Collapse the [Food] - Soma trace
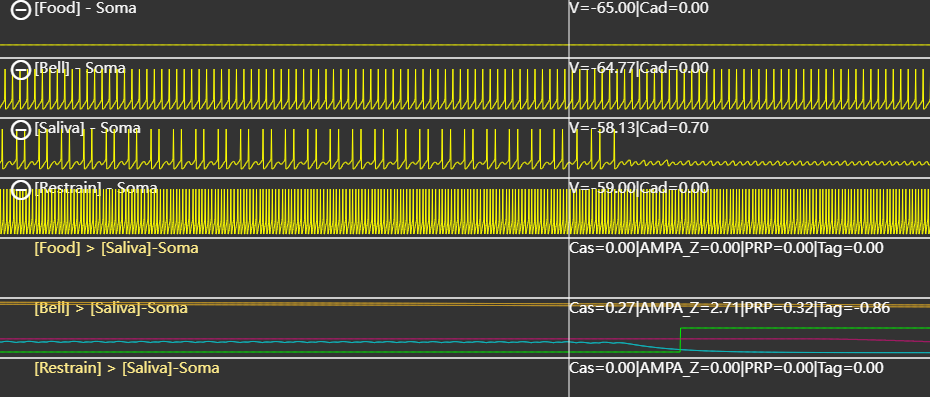Image resolution: width=930 pixels, height=397 pixels. tap(21, 10)
